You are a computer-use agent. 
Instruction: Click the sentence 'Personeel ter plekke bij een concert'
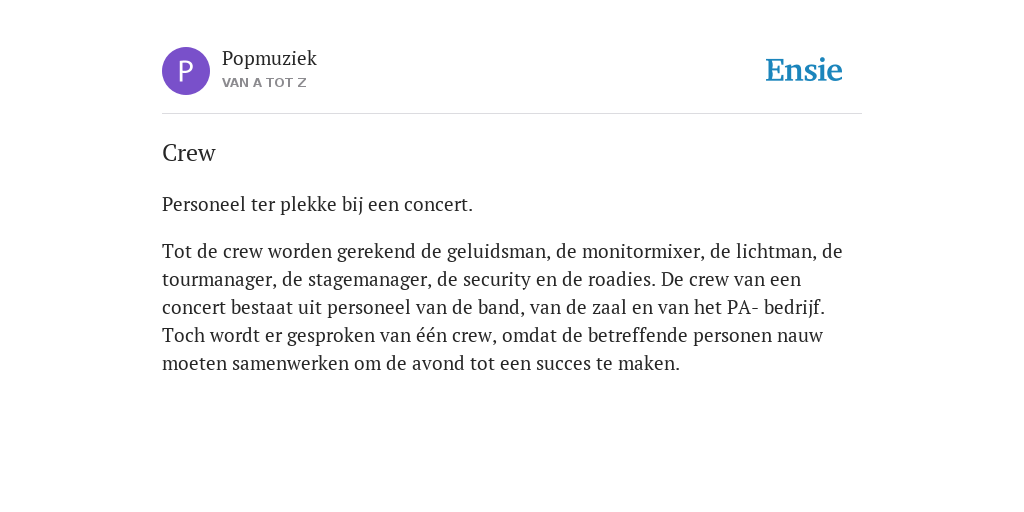[317, 205]
